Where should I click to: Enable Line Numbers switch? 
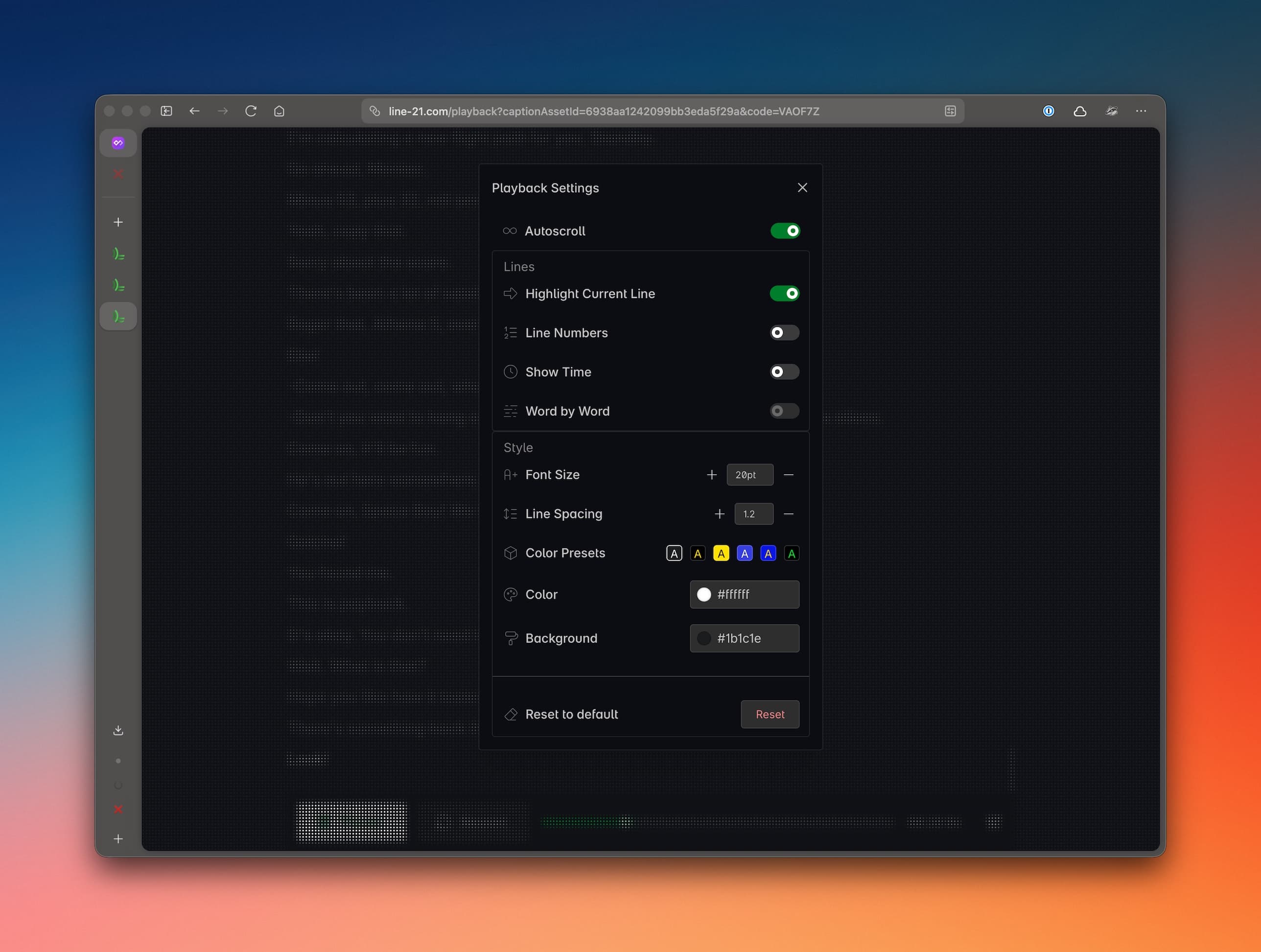[x=784, y=332]
